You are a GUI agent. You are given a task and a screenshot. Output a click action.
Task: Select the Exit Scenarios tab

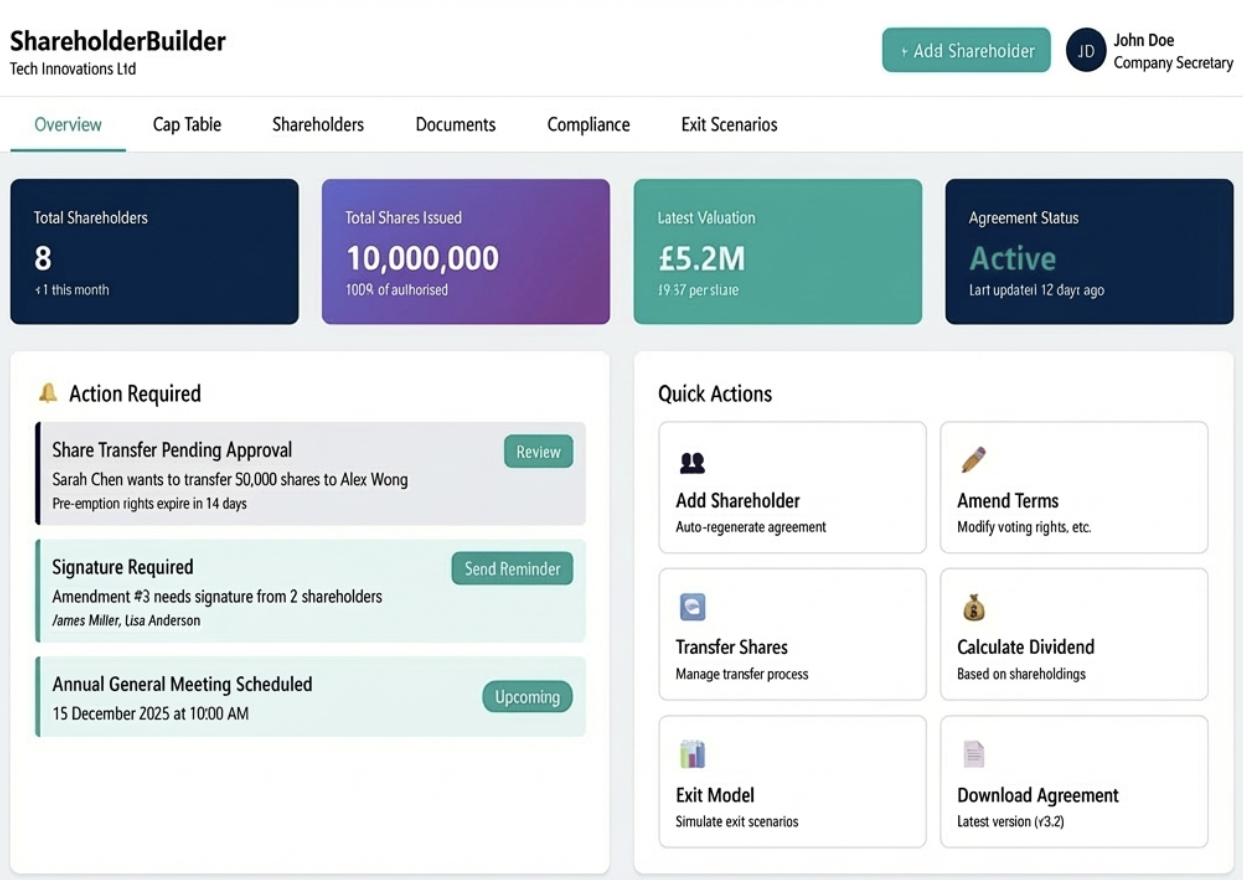tap(729, 124)
